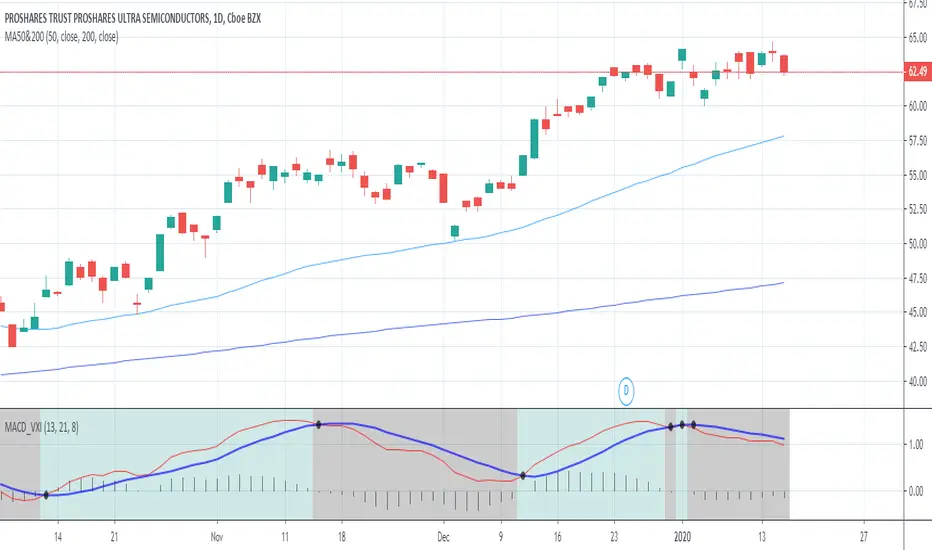Screen dimensions: 932x550
Task: Click the MACD crossover dot near October 11
Action: [x=46, y=495]
